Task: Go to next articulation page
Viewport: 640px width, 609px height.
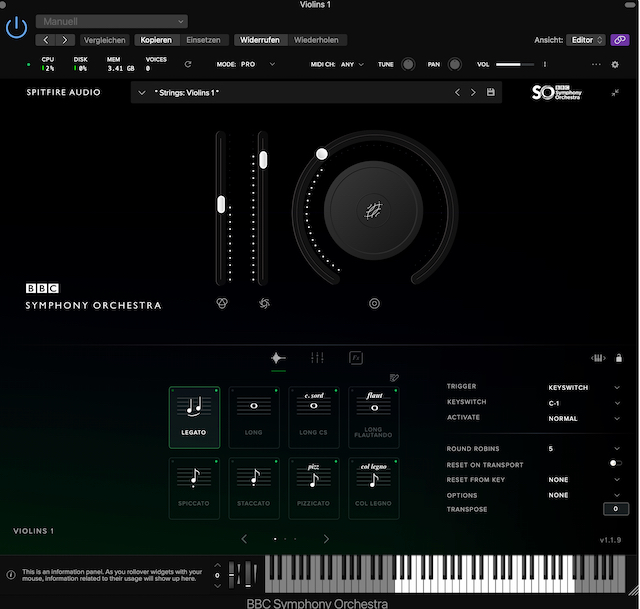Action: [x=326, y=539]
